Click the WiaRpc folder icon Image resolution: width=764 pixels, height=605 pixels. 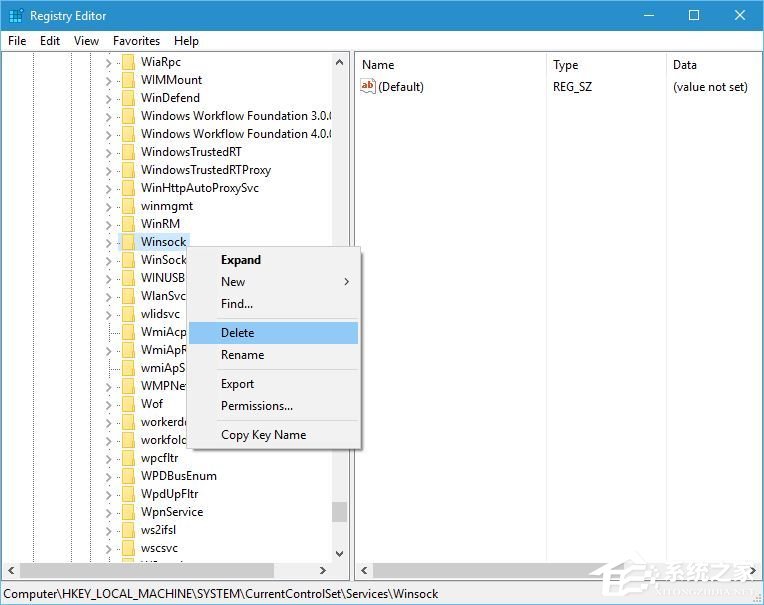coord(127,62)
